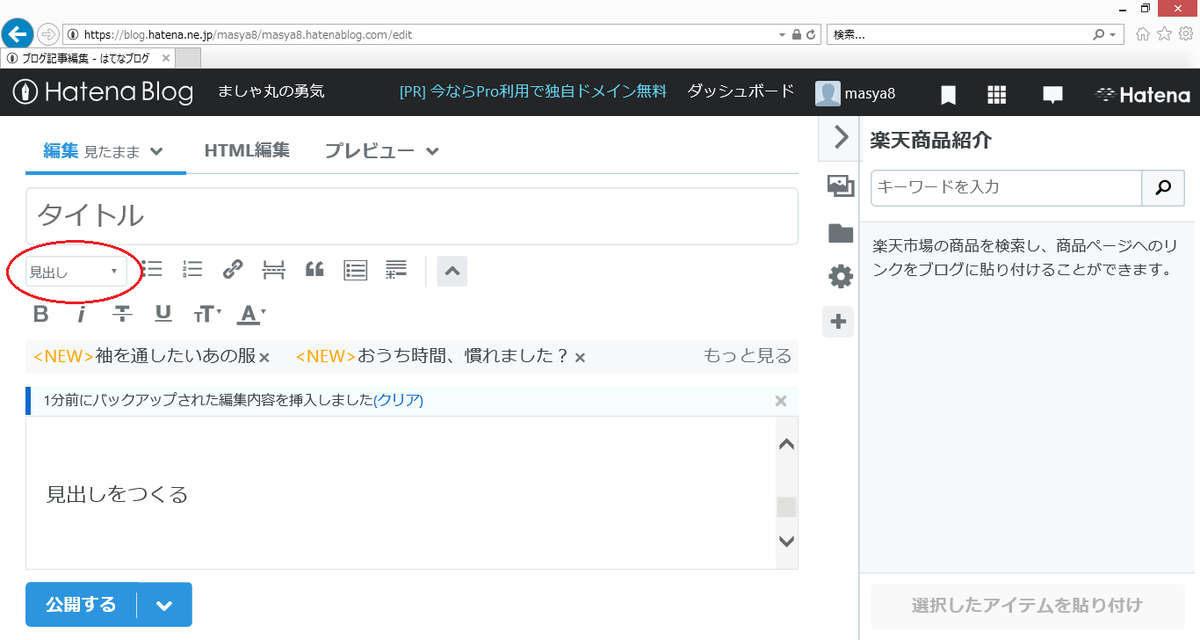Open the category folder sidebar icon
Screen dimensions: 1200x640
point(840,233)
